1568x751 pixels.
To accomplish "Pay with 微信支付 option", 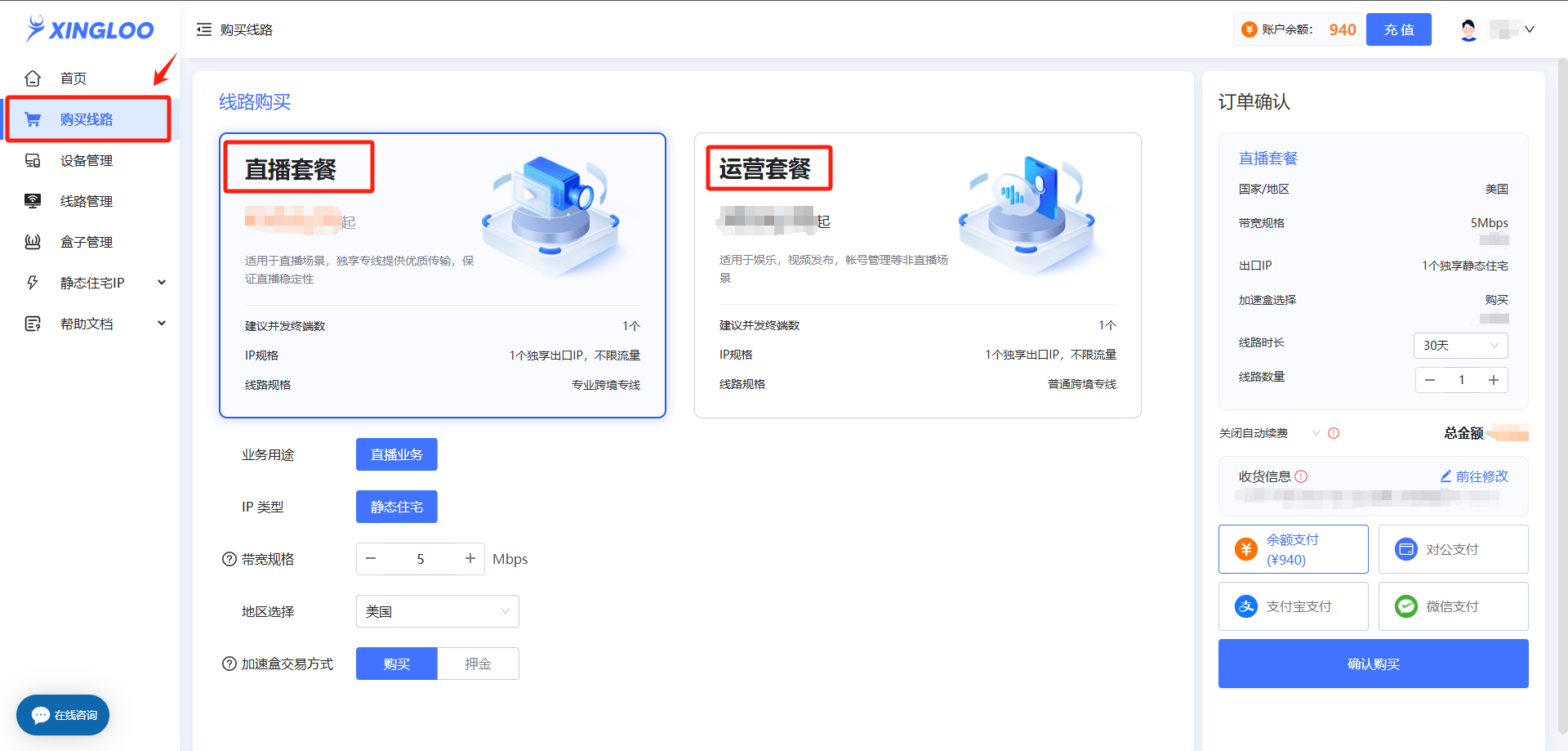I will [1454, 606].
